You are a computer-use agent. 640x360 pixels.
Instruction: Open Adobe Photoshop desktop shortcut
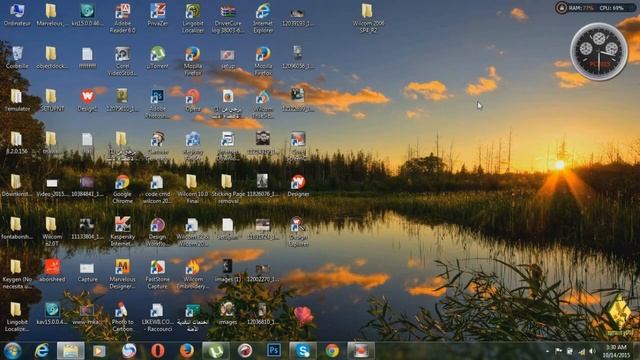tap(157, 104)
